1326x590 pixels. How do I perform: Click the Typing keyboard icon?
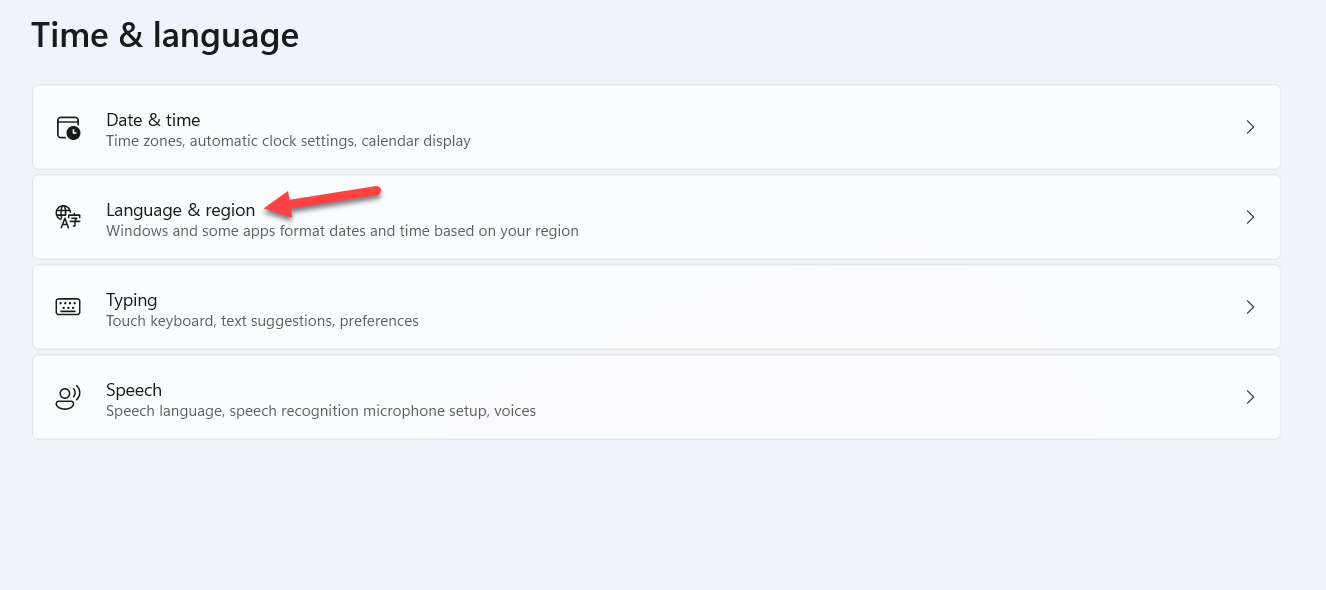68,307
